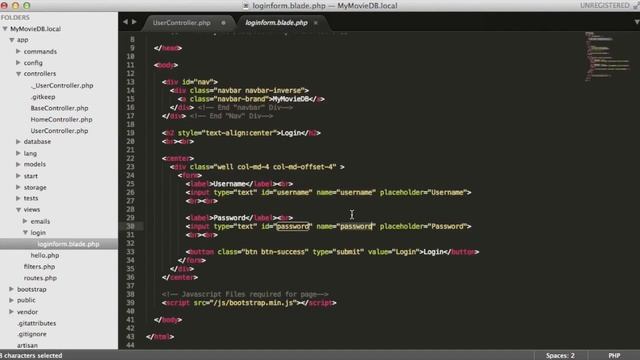Screen dimensions: 640x360
Task: Open HomeController.php file
Action: coord(62,120)
